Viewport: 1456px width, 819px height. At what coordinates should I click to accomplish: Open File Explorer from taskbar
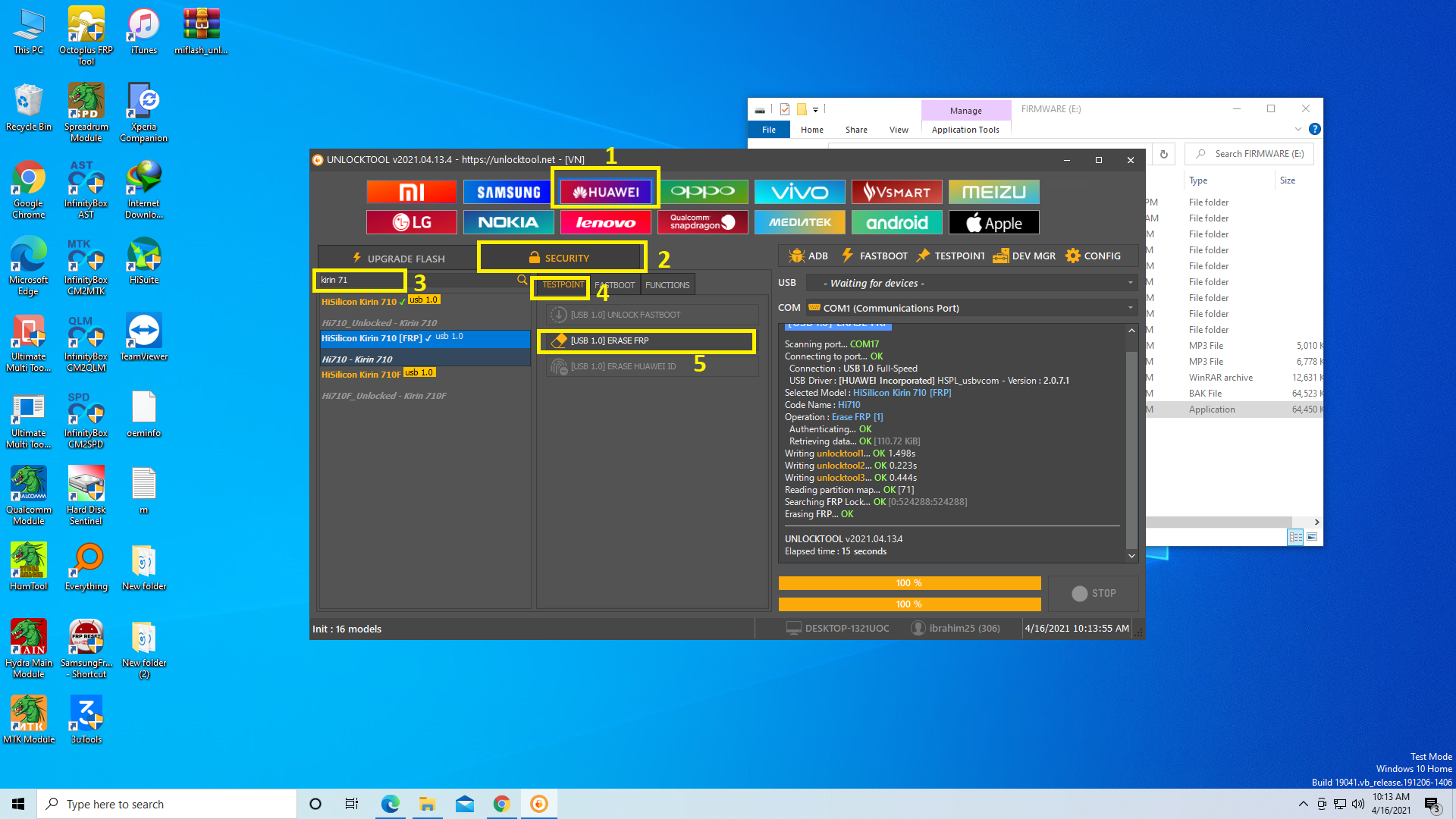pos(427,804)
